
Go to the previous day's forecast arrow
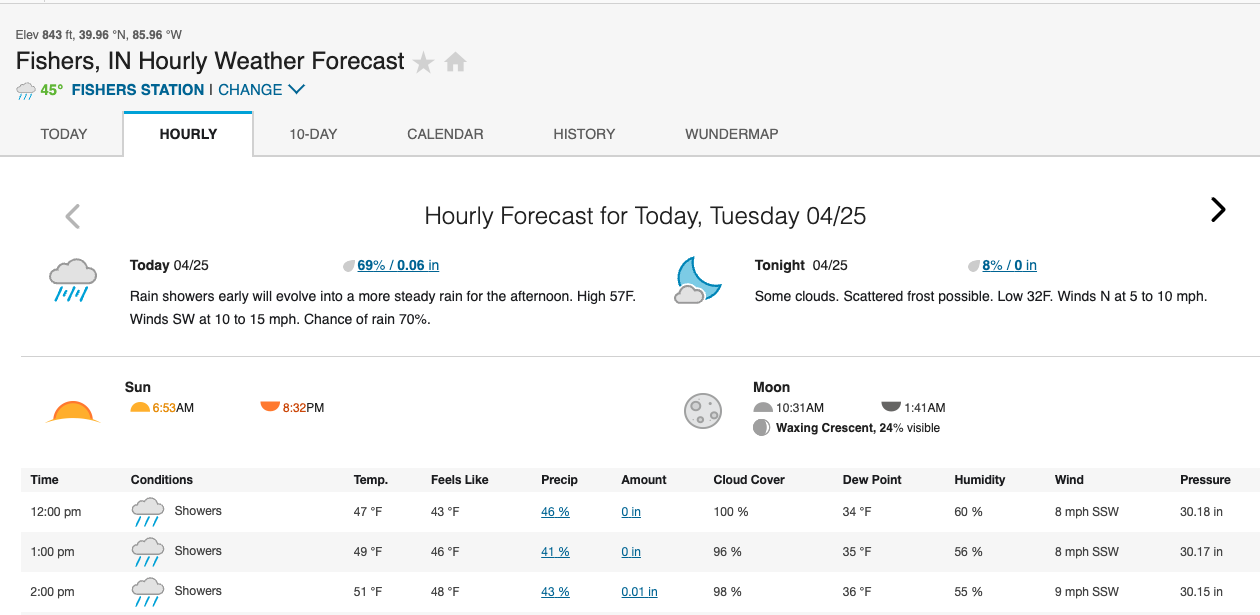[72, 216]
